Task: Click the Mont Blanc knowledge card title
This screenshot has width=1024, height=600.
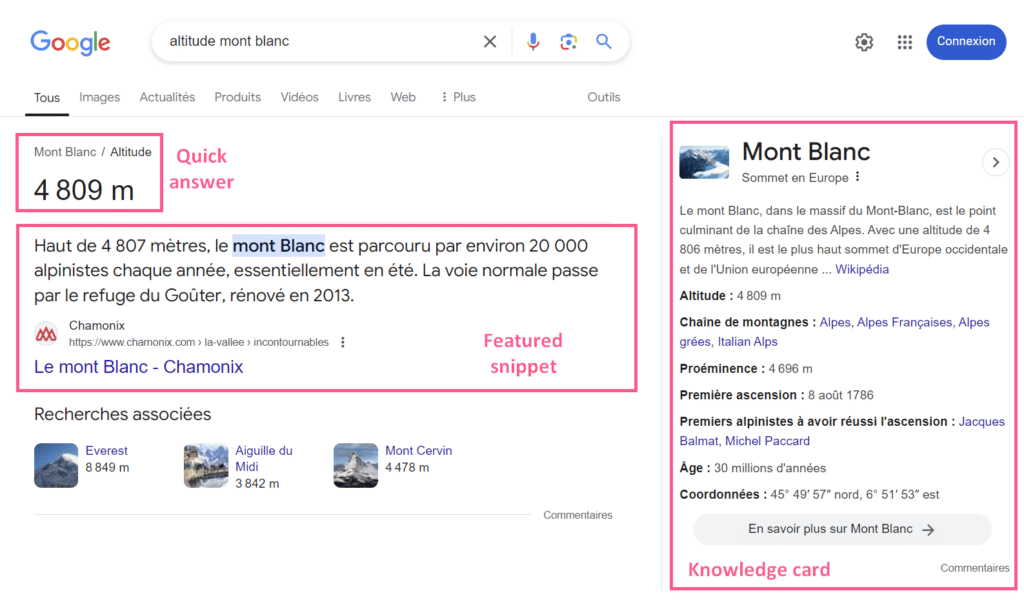Action: coord(806,151)
